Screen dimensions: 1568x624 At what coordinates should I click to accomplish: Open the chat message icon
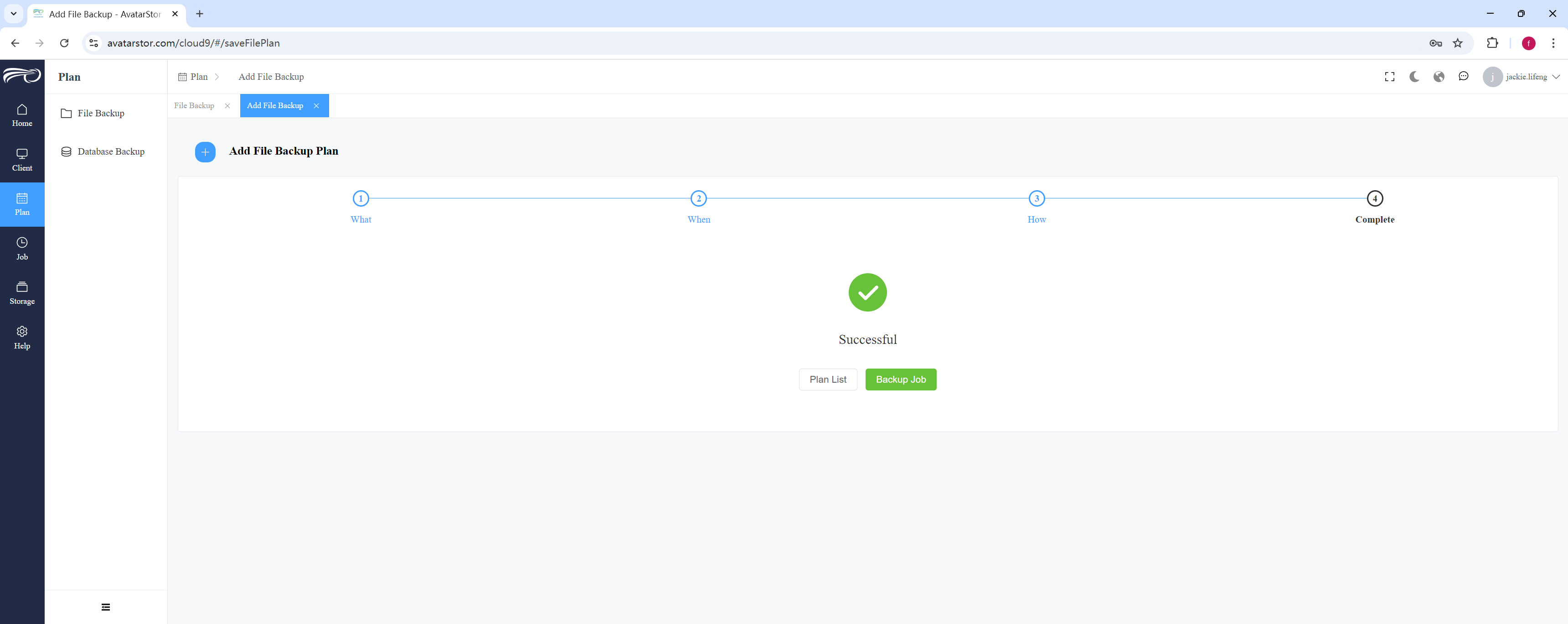1463,76
